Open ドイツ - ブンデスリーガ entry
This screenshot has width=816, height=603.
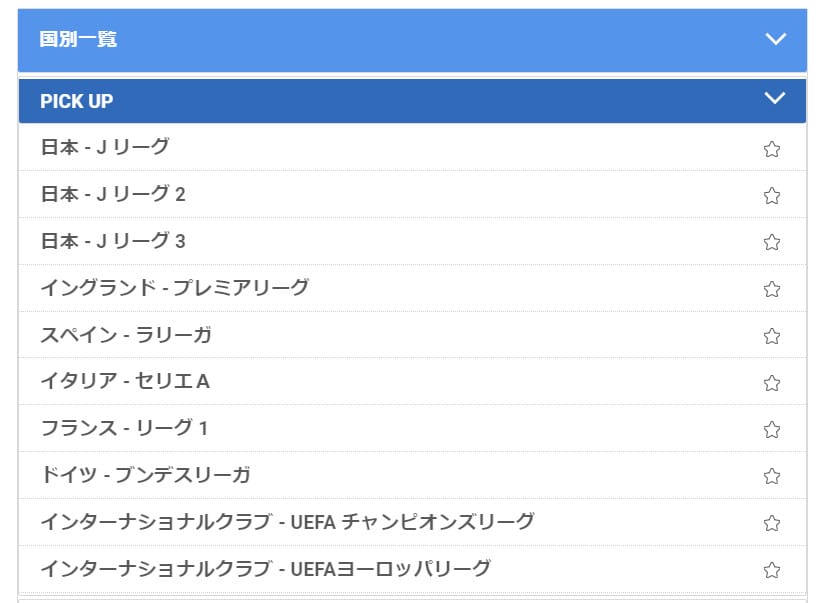tap(145, 475)
